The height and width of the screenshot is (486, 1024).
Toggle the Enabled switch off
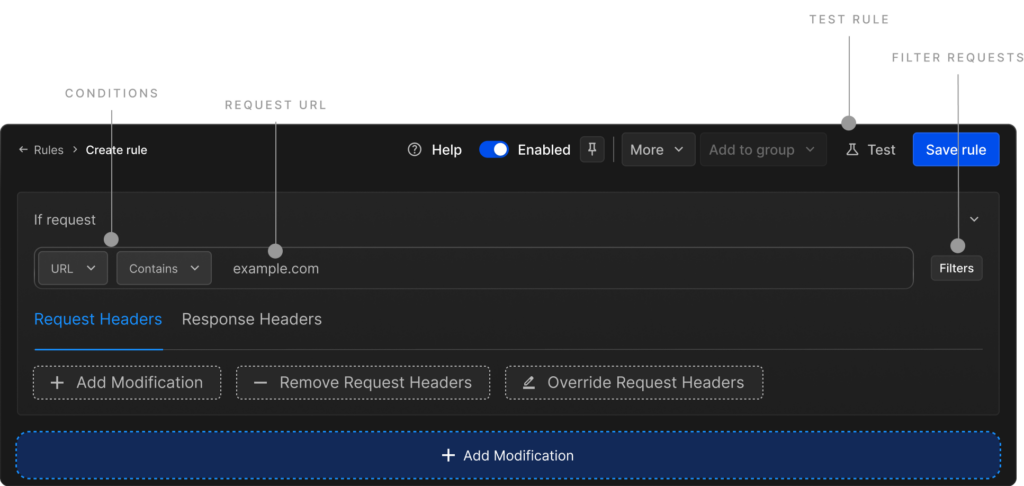[494, 150]
